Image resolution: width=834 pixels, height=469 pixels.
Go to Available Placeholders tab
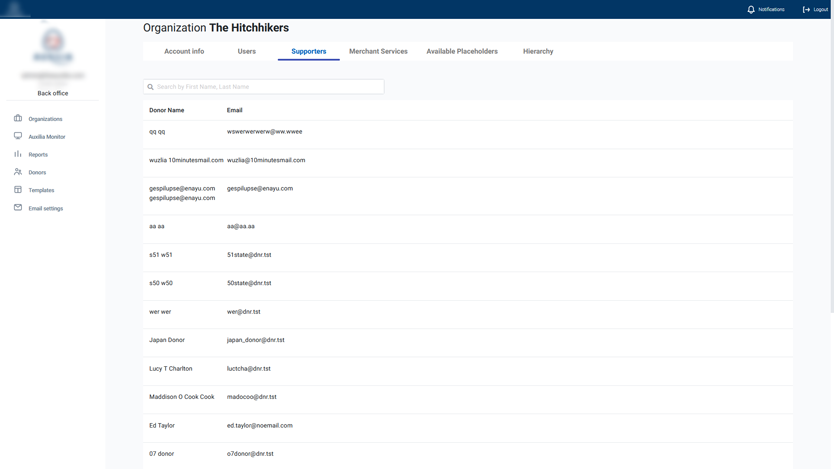tap(462, 51)
